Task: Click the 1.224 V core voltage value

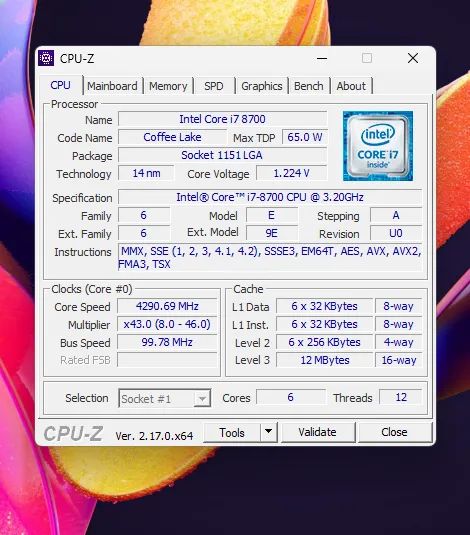Action: click(291, 173)
